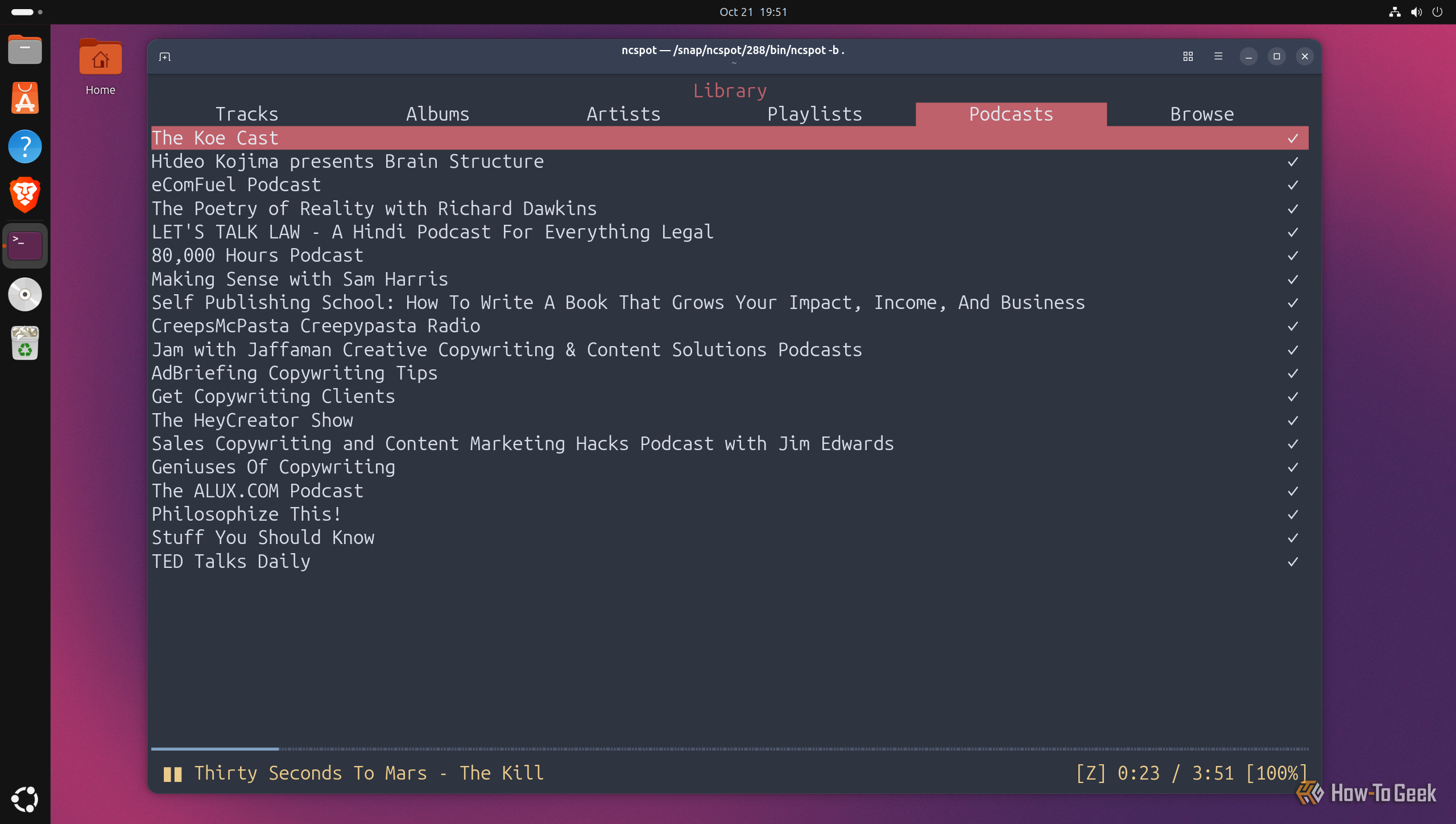Toggle saved checkmark for 80,000 Hours Podcast
1456x824 pixels.
point(1293,256)
